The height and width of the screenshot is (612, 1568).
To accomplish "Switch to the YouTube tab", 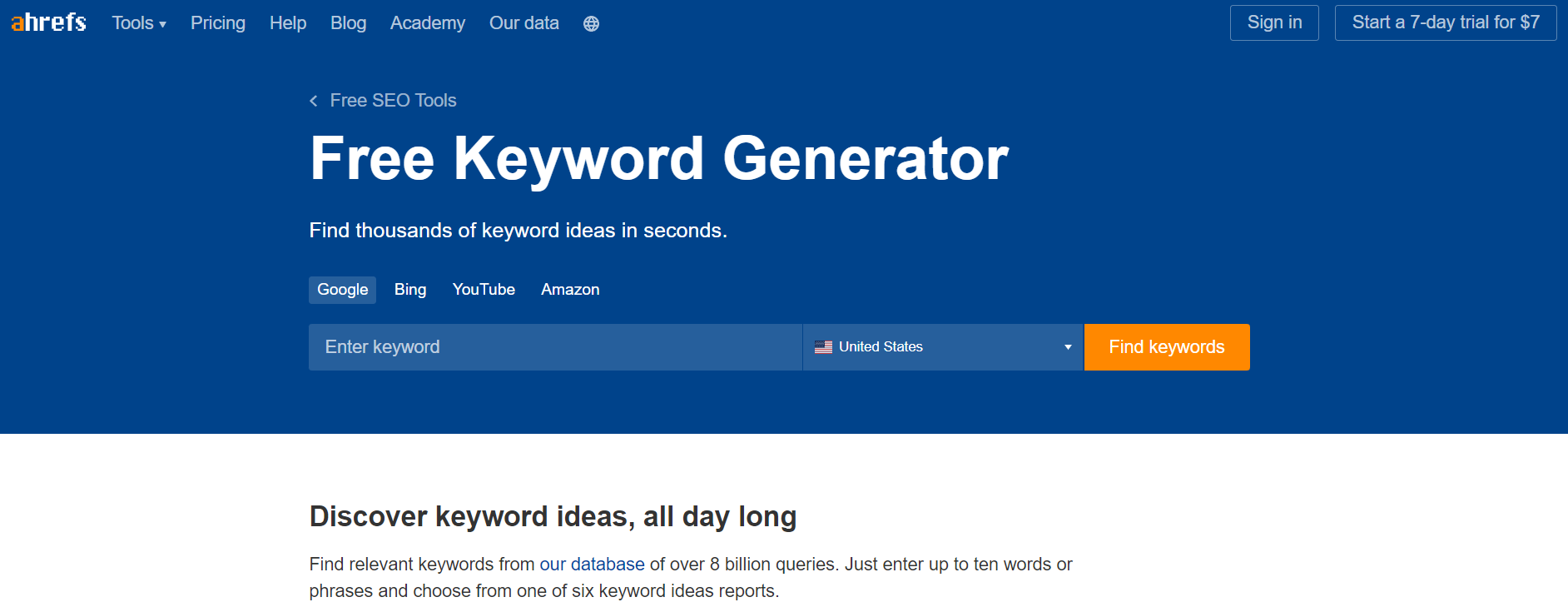I will 484,290.
